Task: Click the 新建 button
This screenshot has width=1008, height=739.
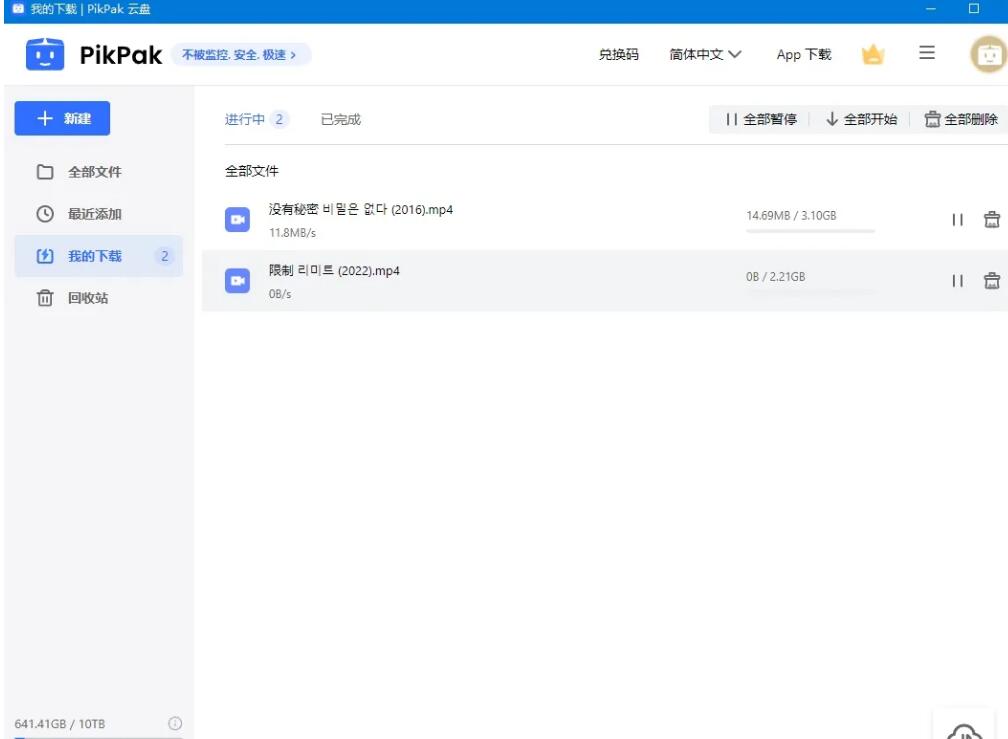Action: pos(62,118)
